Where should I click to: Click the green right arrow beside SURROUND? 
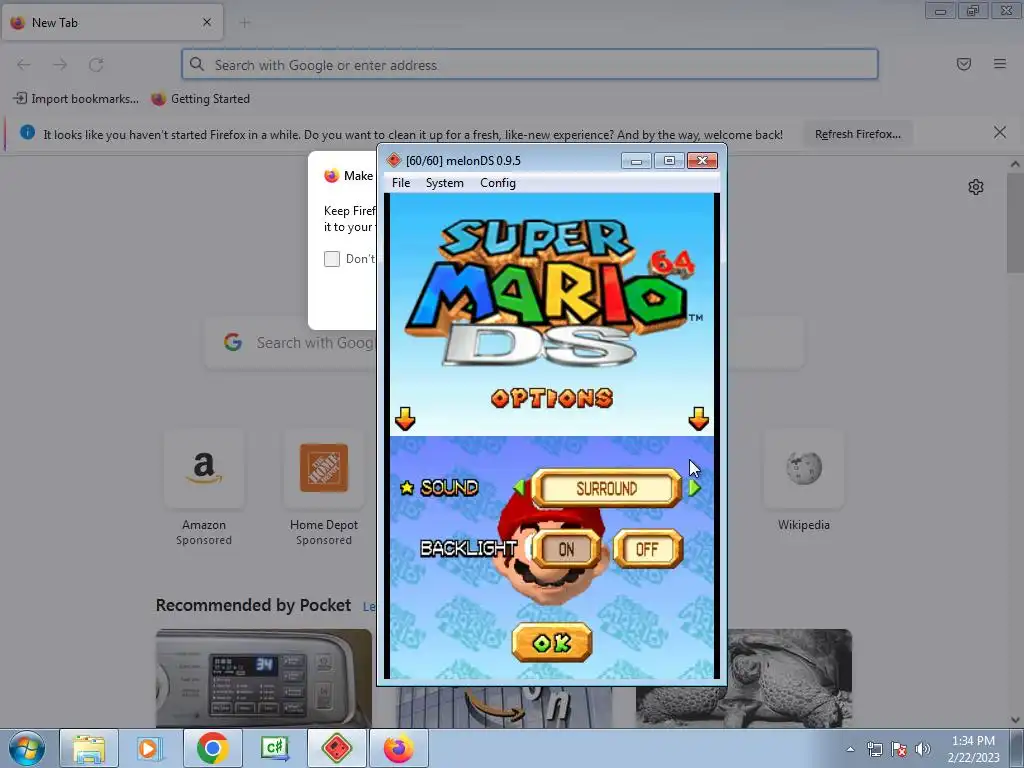(x=694, y=488)
